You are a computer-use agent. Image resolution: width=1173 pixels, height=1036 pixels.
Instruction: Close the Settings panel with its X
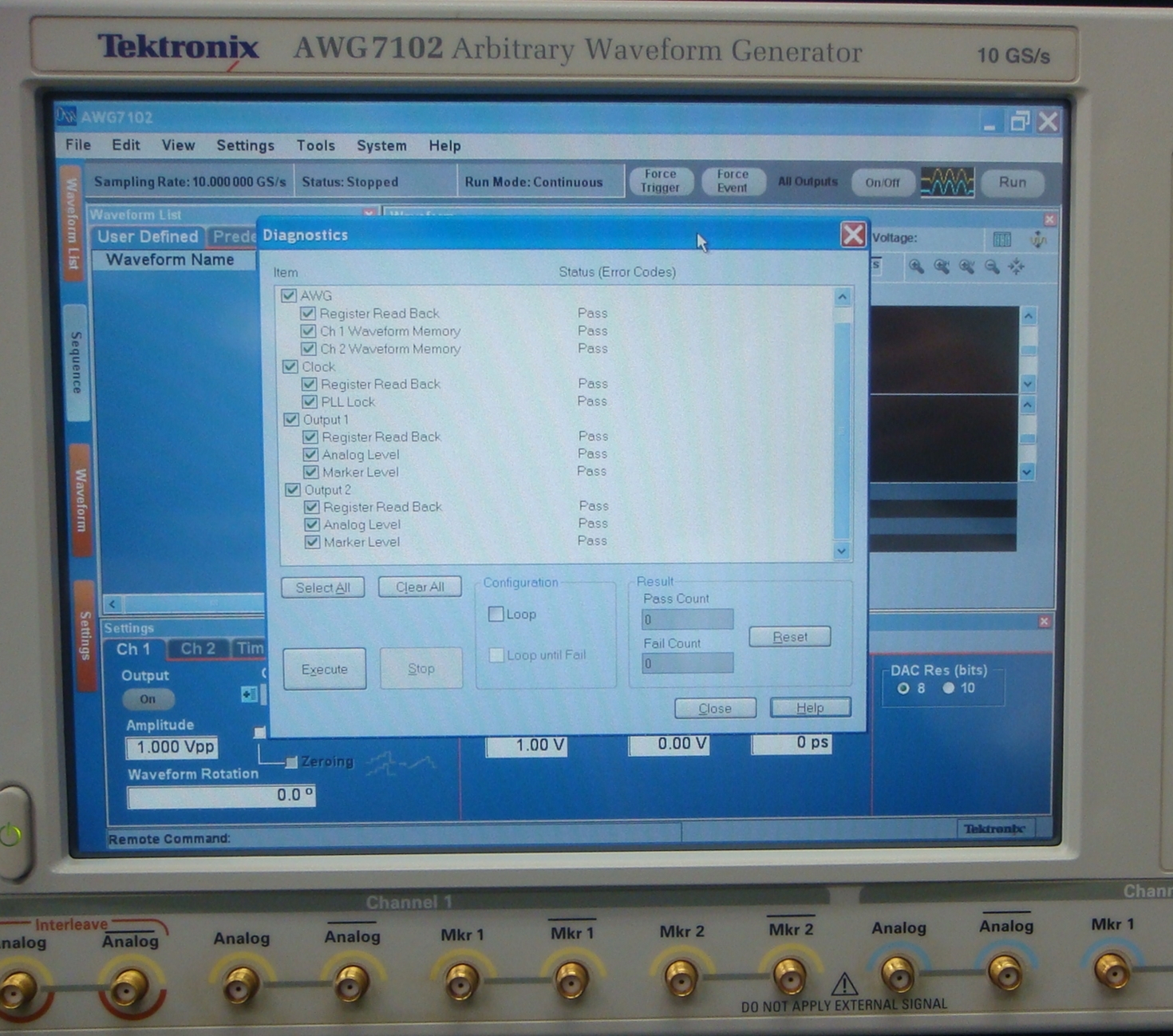pos(1045,621)
